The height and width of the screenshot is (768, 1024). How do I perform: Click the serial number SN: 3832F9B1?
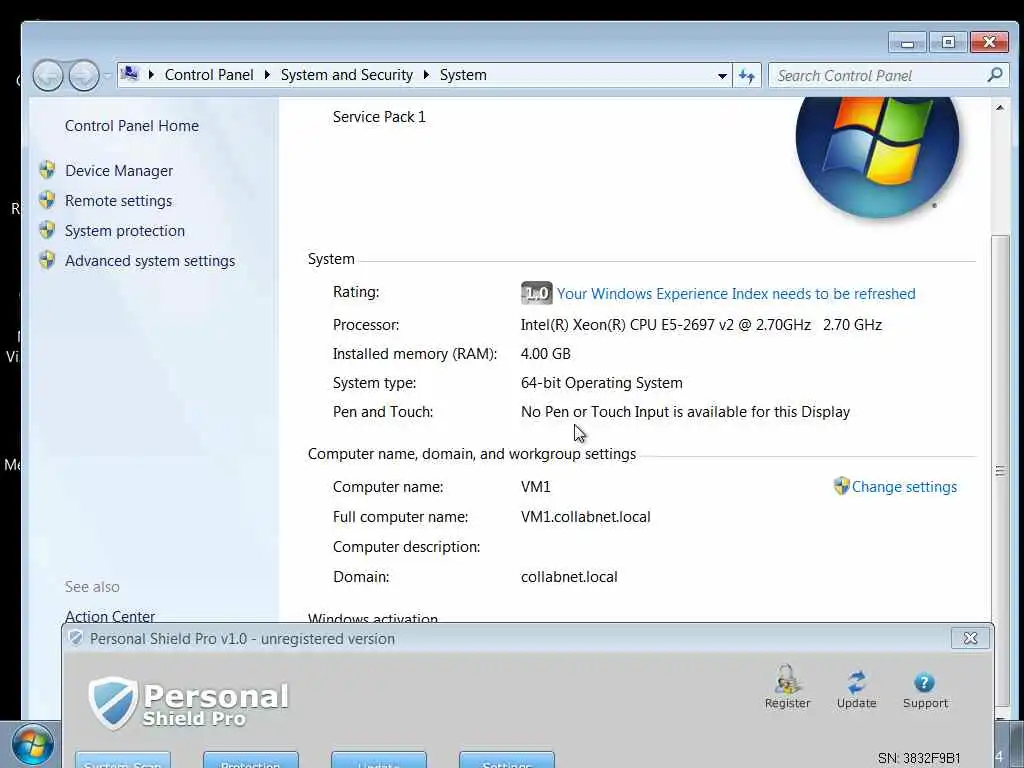coord(919,758)
